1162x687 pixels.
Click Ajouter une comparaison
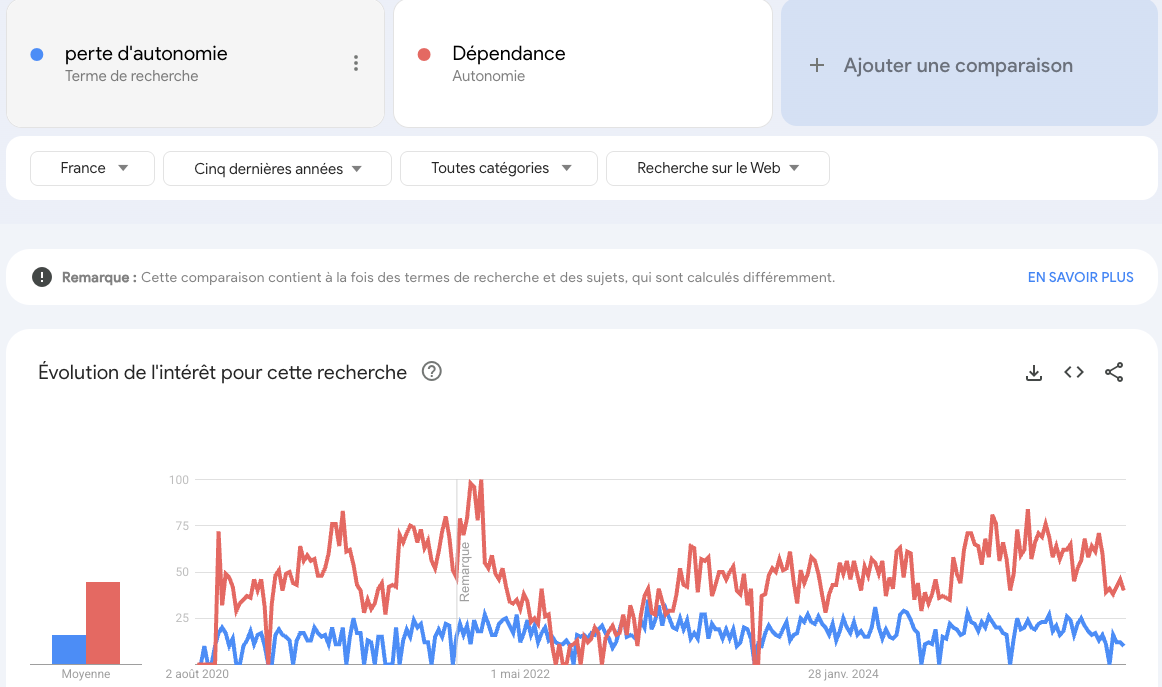960,65
